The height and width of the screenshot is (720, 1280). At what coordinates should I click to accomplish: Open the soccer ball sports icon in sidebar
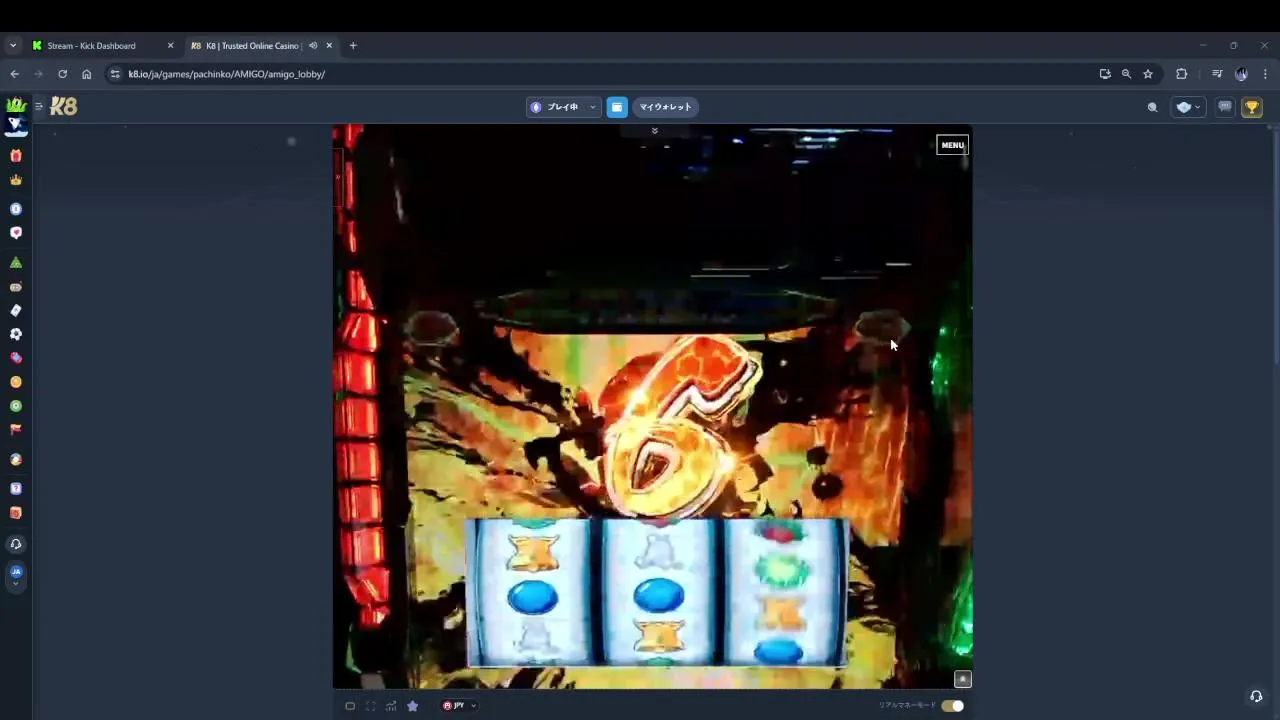pos(16,334)
